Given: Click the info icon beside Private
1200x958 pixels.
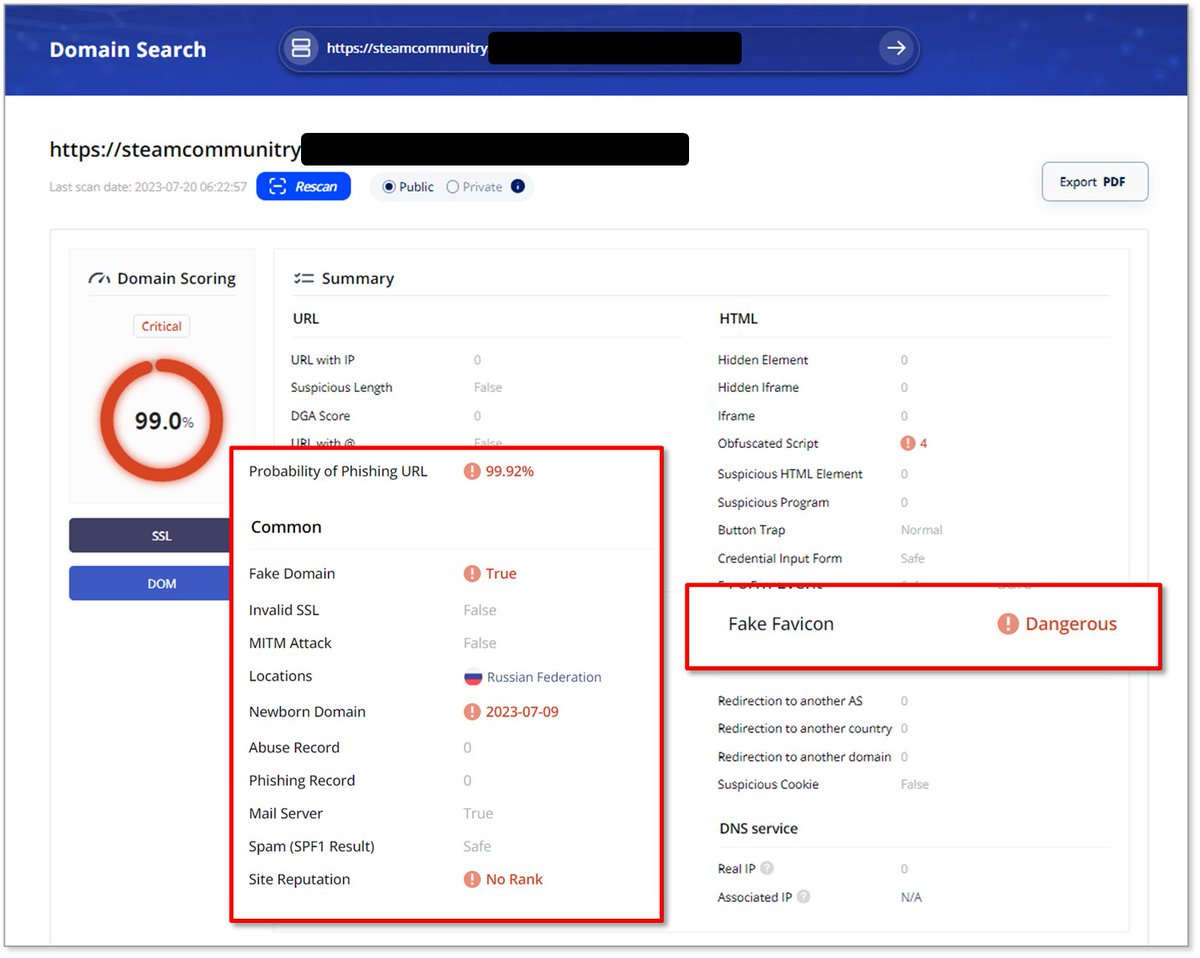Looking at the screenshot, I should tap(517, 186).
